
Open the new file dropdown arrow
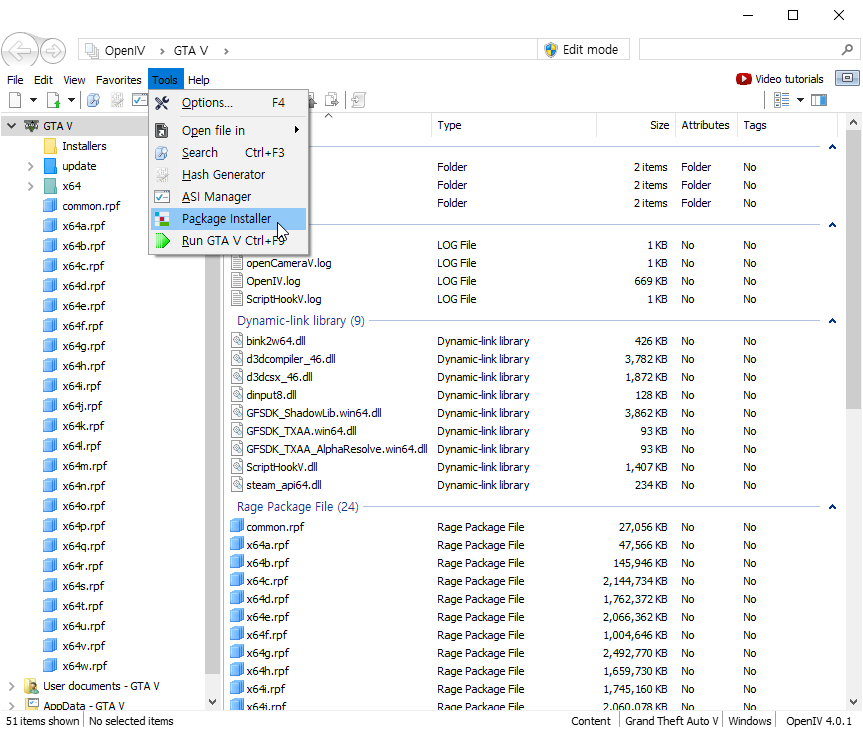tap(33, 100)
